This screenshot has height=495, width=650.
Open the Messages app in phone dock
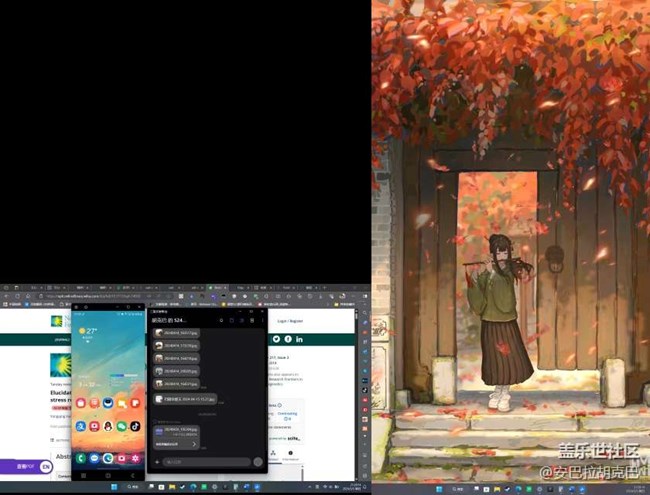pos(94,458)
